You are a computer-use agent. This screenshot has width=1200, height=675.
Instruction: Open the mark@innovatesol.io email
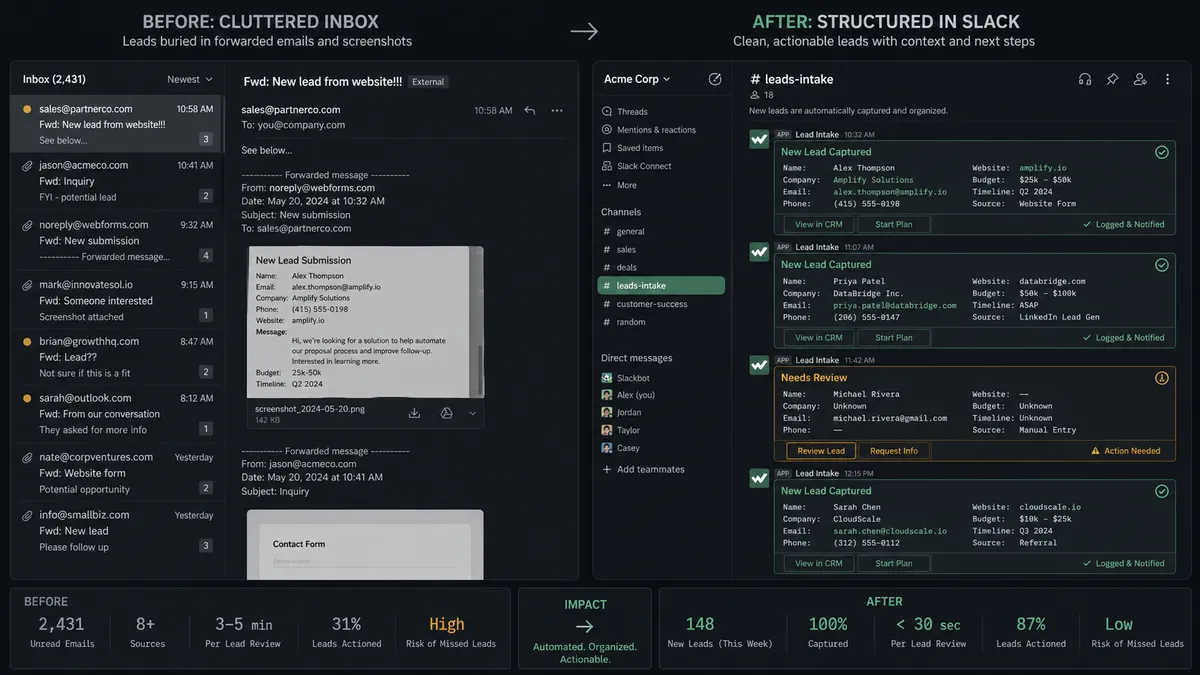[117, 300]
